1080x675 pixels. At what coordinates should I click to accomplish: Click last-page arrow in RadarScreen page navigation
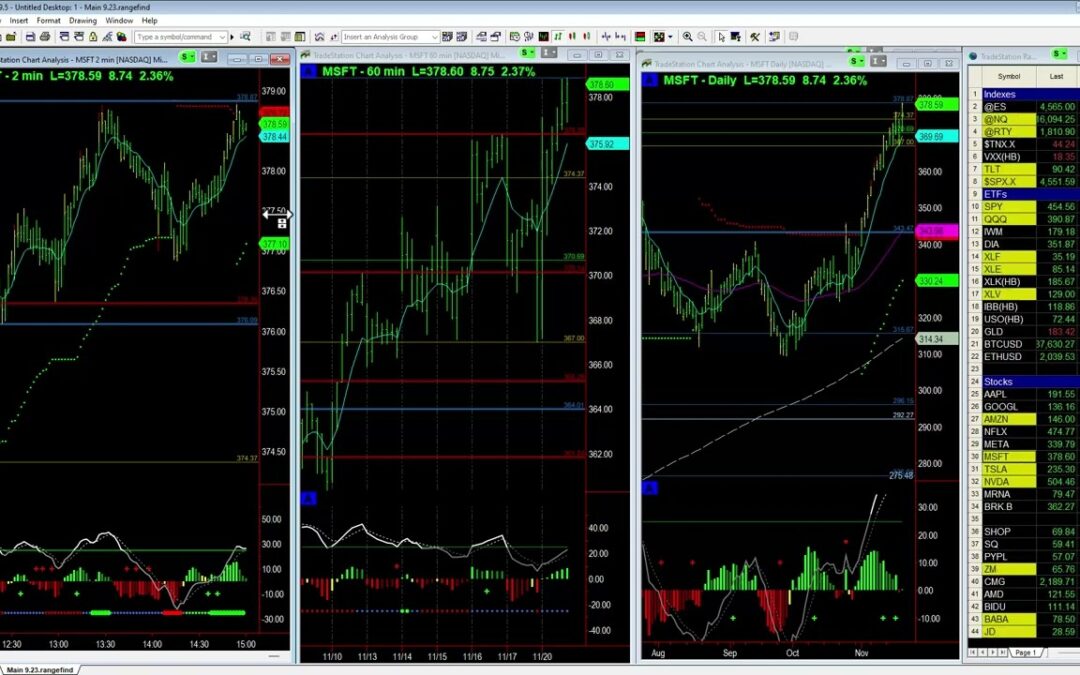click(1003, 652)
